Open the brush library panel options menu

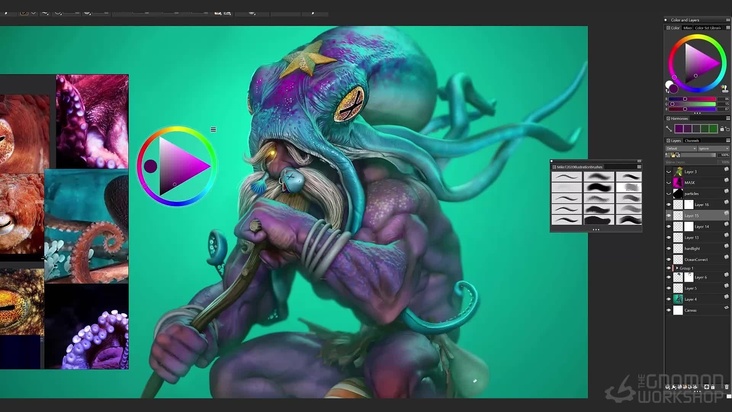639,167
